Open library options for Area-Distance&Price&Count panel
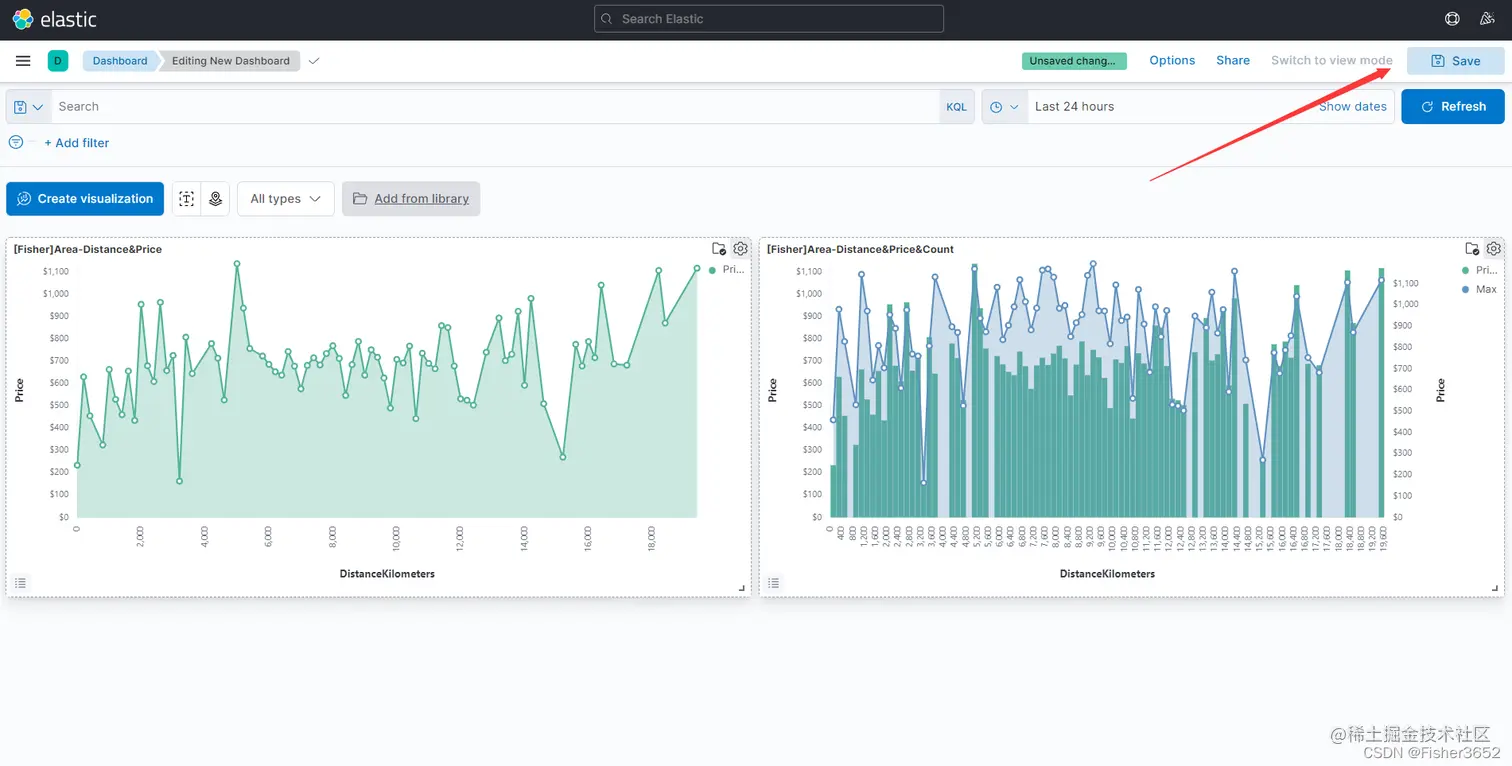This screenshot has width=1512, height=766. [x=1471, y=249]
